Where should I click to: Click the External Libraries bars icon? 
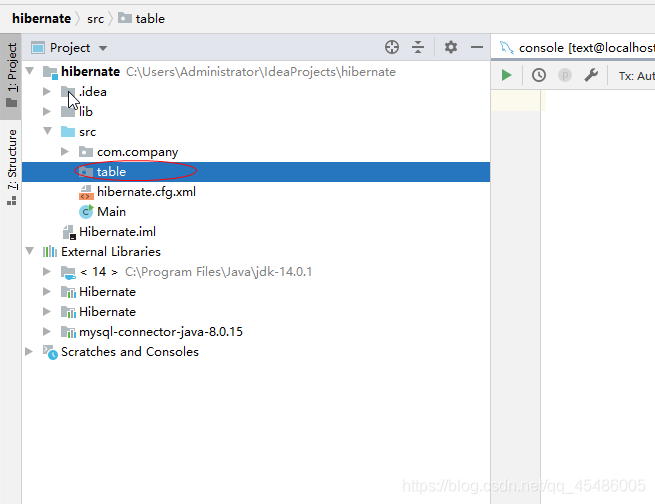50,252
